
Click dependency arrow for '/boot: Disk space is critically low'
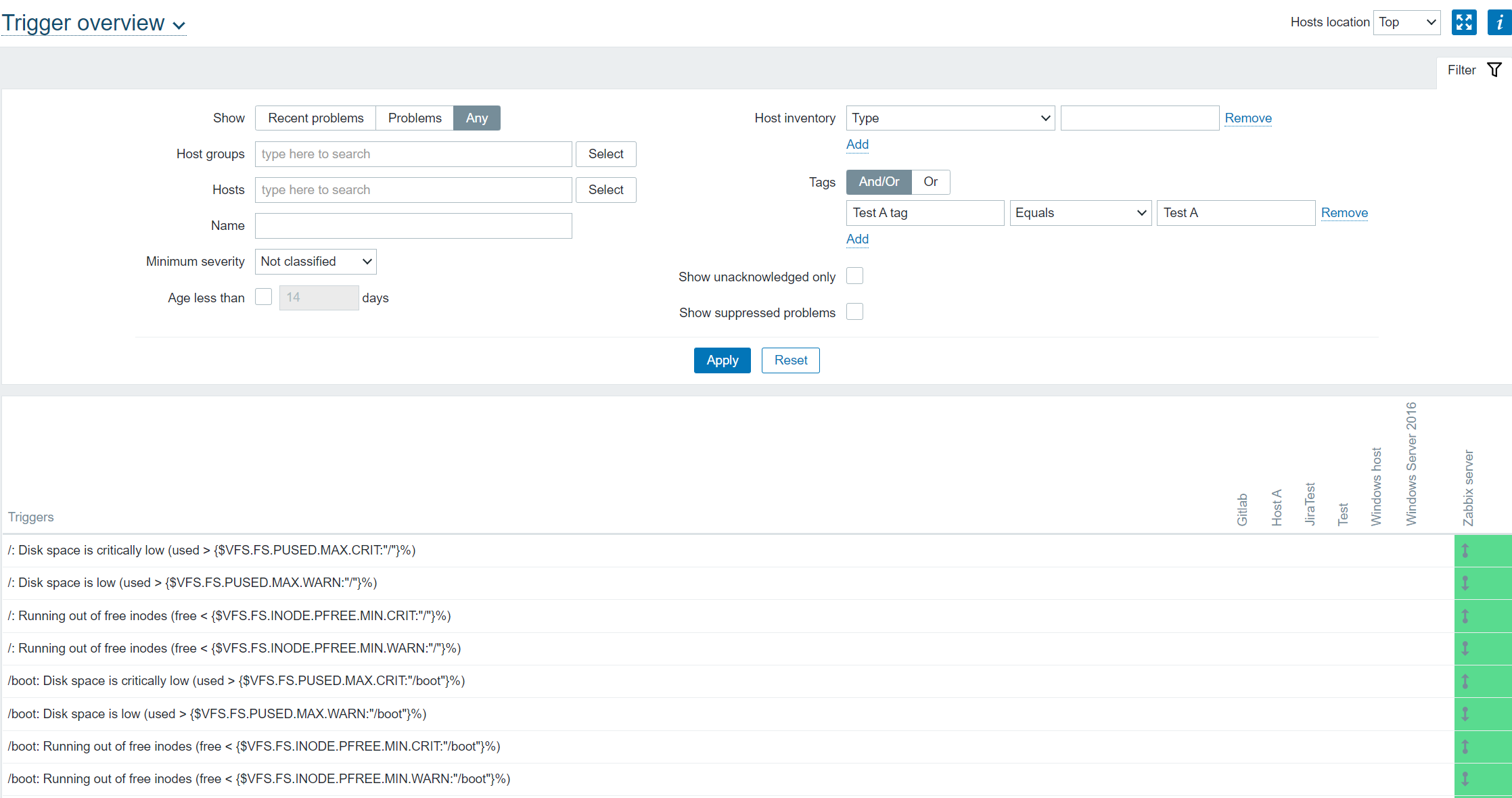1465,681
